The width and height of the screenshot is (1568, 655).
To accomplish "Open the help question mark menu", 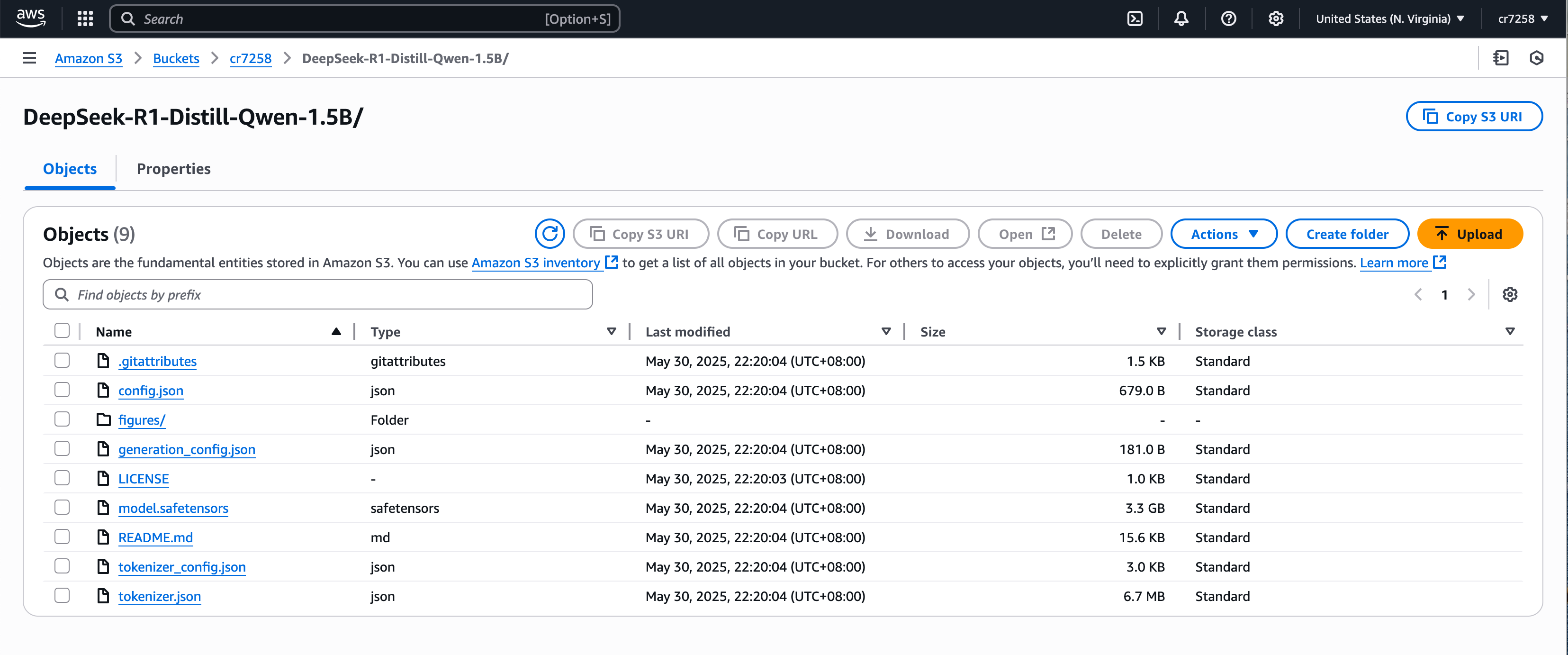I will coord(1228,19).
